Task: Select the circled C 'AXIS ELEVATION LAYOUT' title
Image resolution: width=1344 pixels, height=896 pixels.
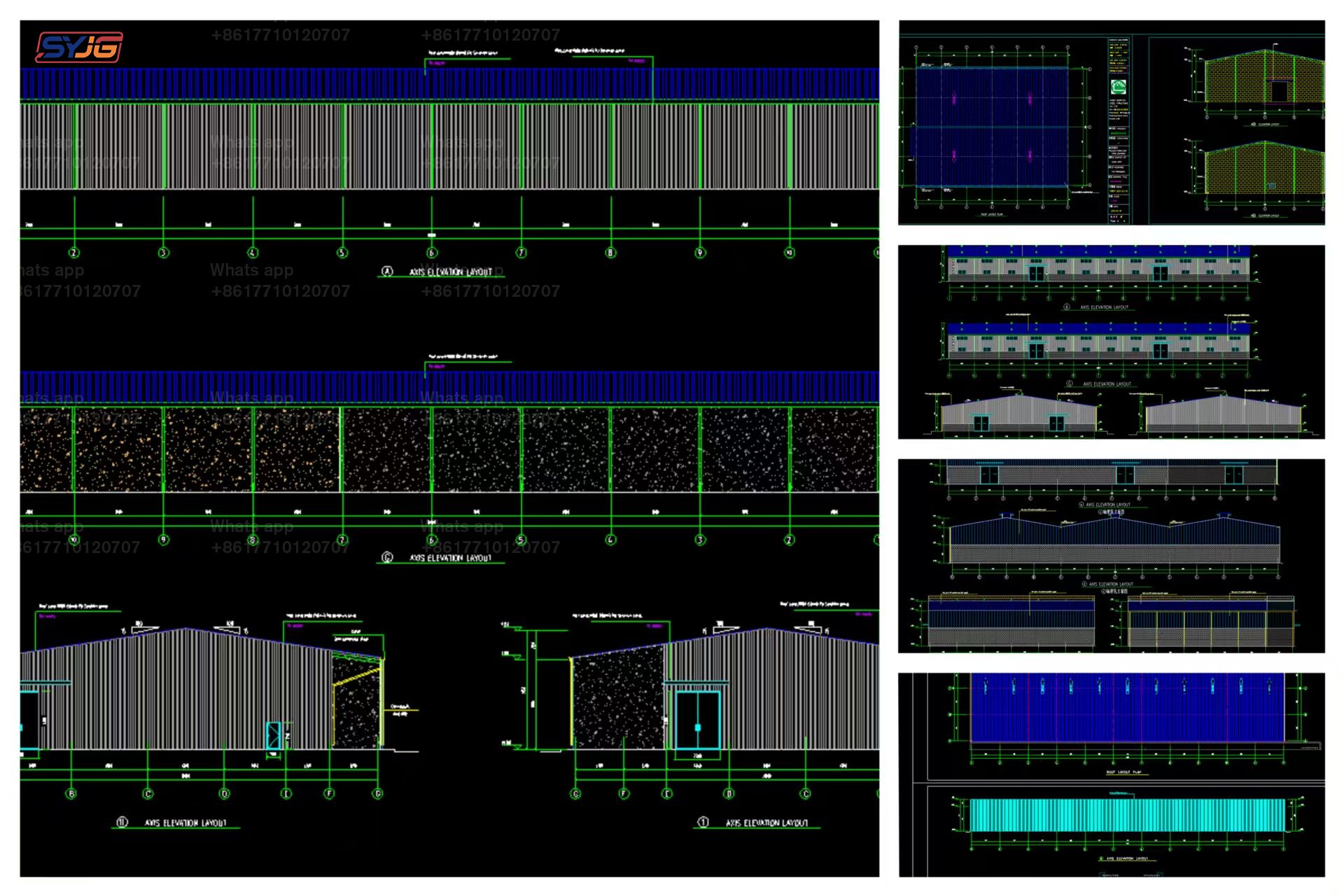Action: (x=442, y=558)
